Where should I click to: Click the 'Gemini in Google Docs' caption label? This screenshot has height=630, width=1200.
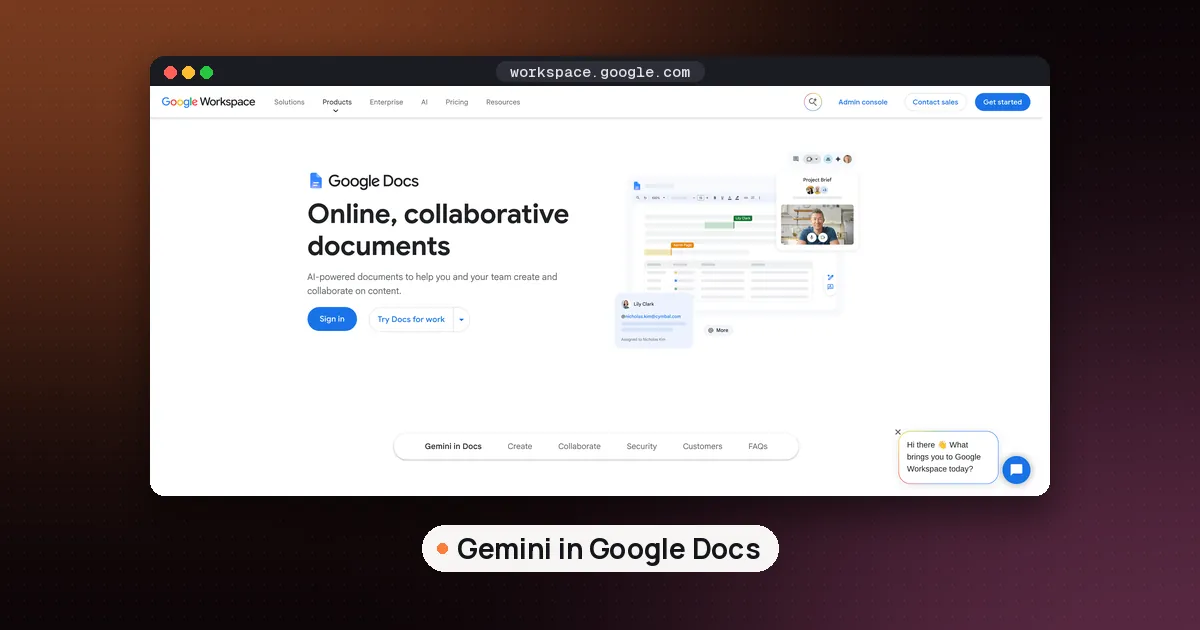[x=600, y=549]
